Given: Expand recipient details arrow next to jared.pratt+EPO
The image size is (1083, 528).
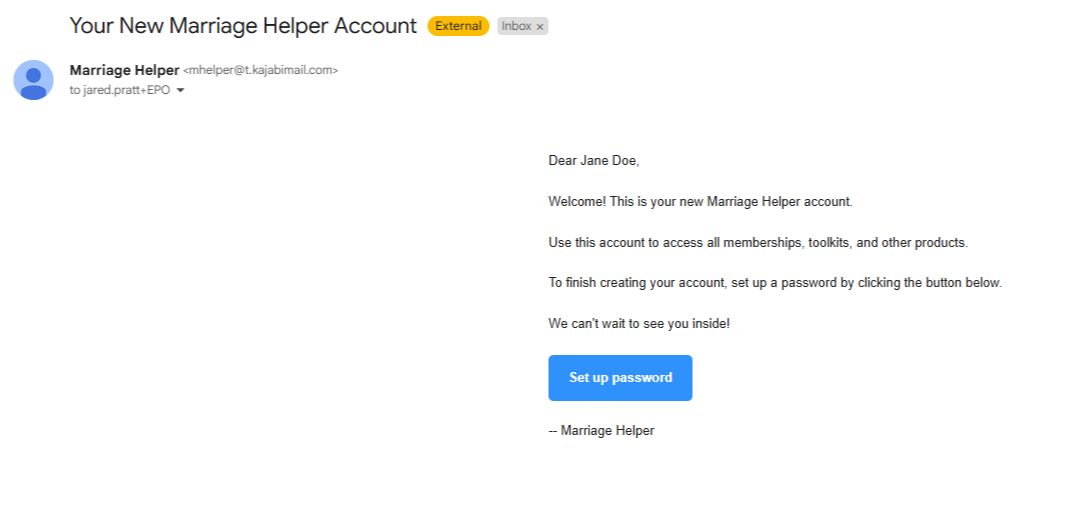Looking at the screenshot, I should pos(181,90).
